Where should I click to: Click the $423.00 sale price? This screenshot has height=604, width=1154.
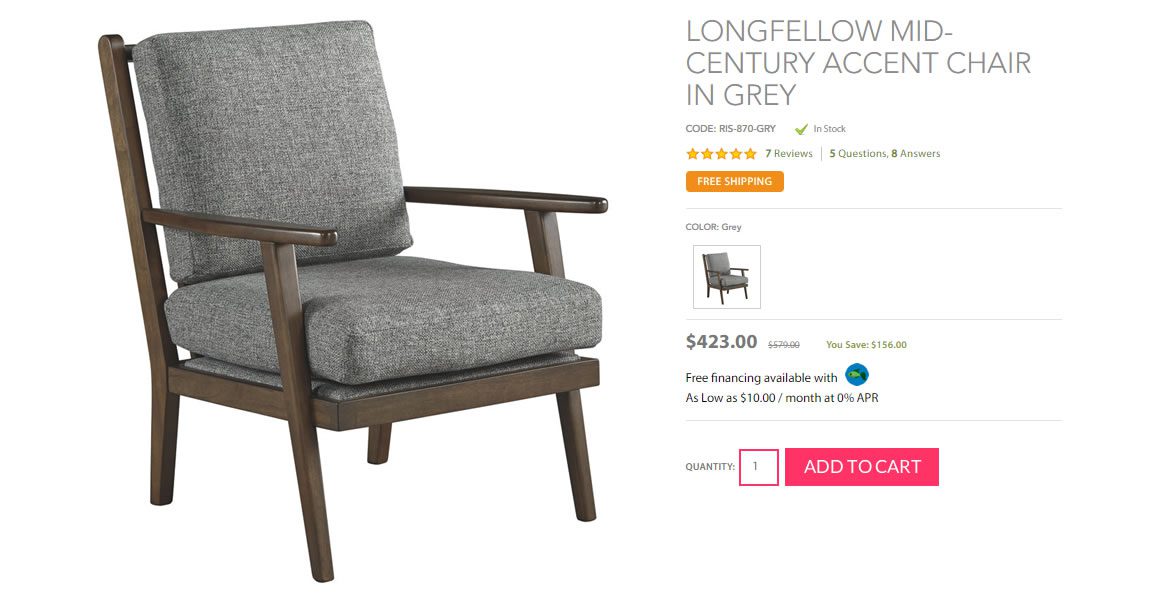point(721,341)
